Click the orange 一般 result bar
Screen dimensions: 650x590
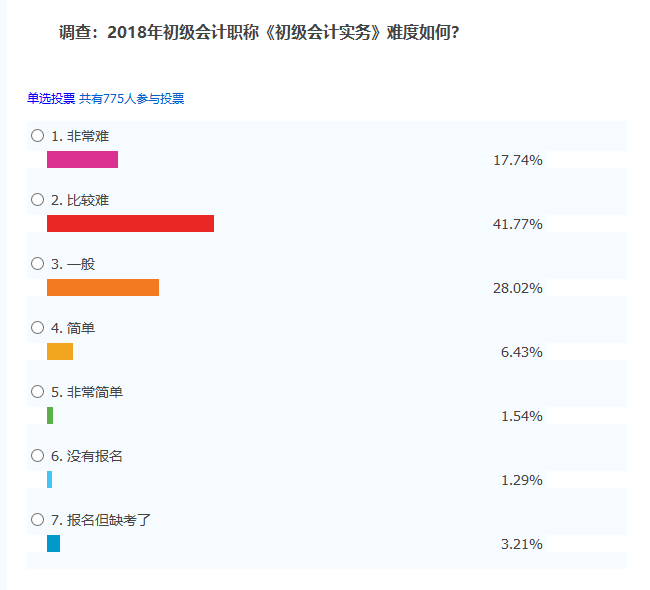(x=103, y=288)
